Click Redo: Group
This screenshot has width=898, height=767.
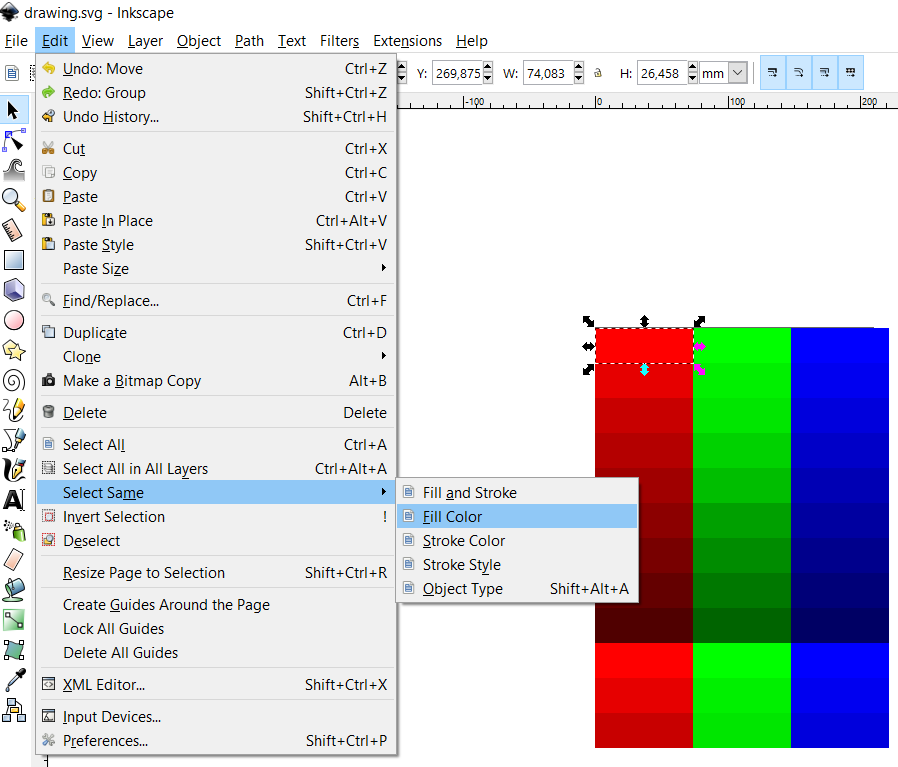(x=216, y=93)
